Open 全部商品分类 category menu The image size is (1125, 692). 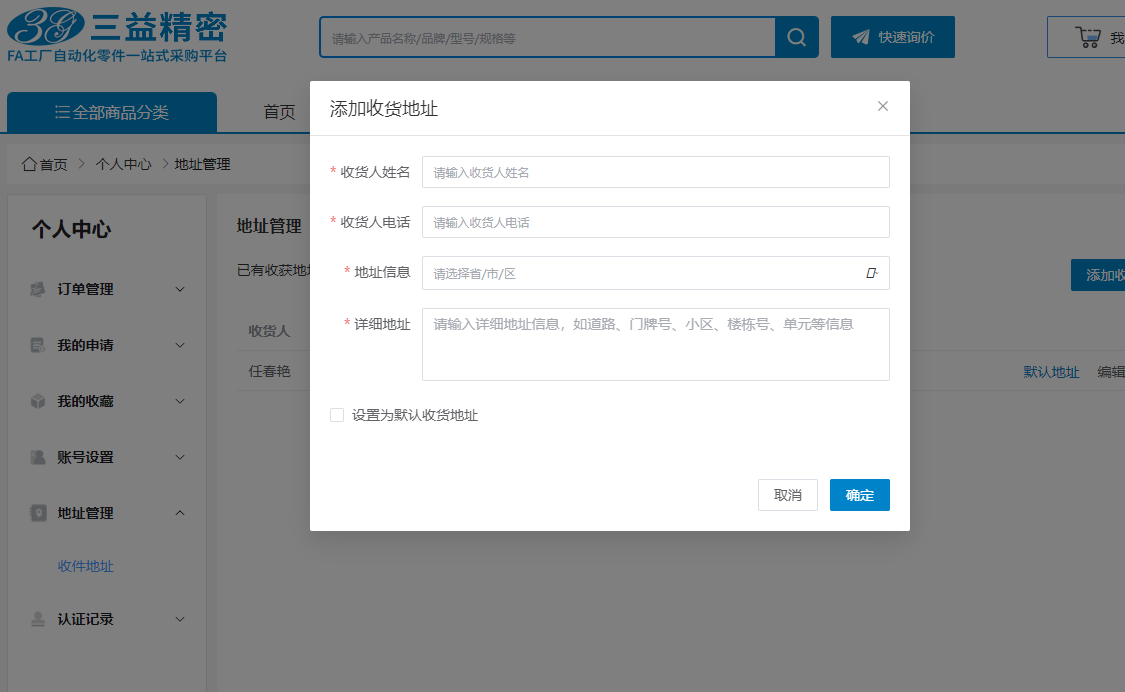(112, 112)
